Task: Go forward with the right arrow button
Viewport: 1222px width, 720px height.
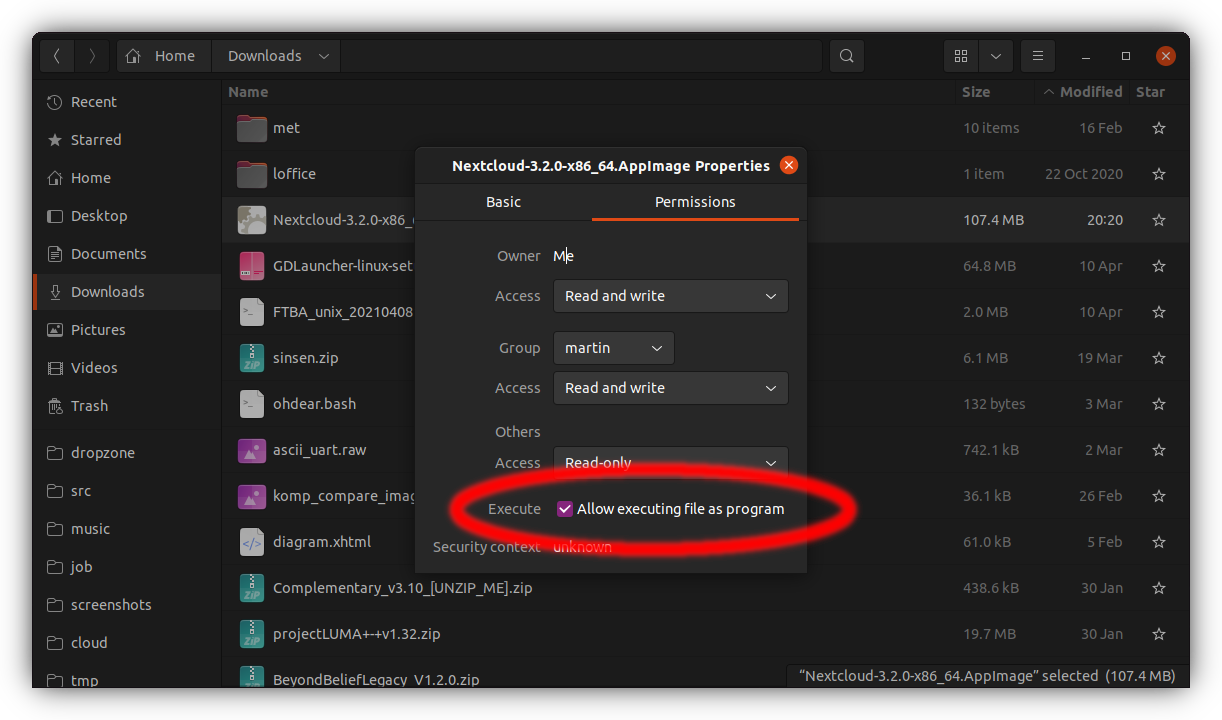Action: (92, 56)
